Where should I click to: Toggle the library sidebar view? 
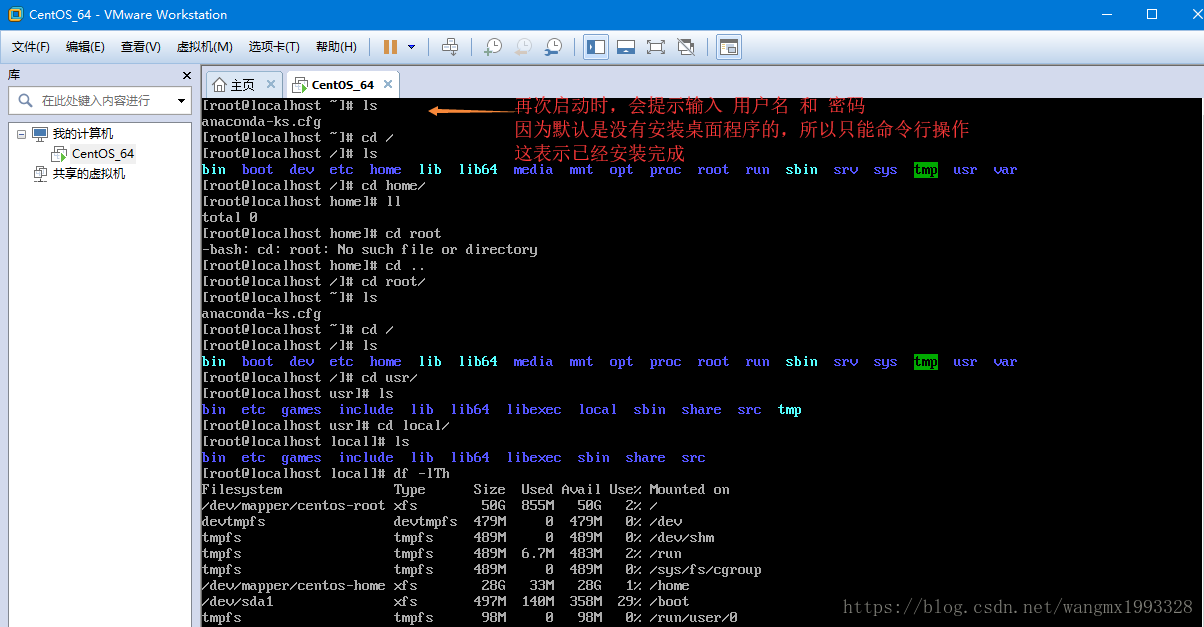596,47
